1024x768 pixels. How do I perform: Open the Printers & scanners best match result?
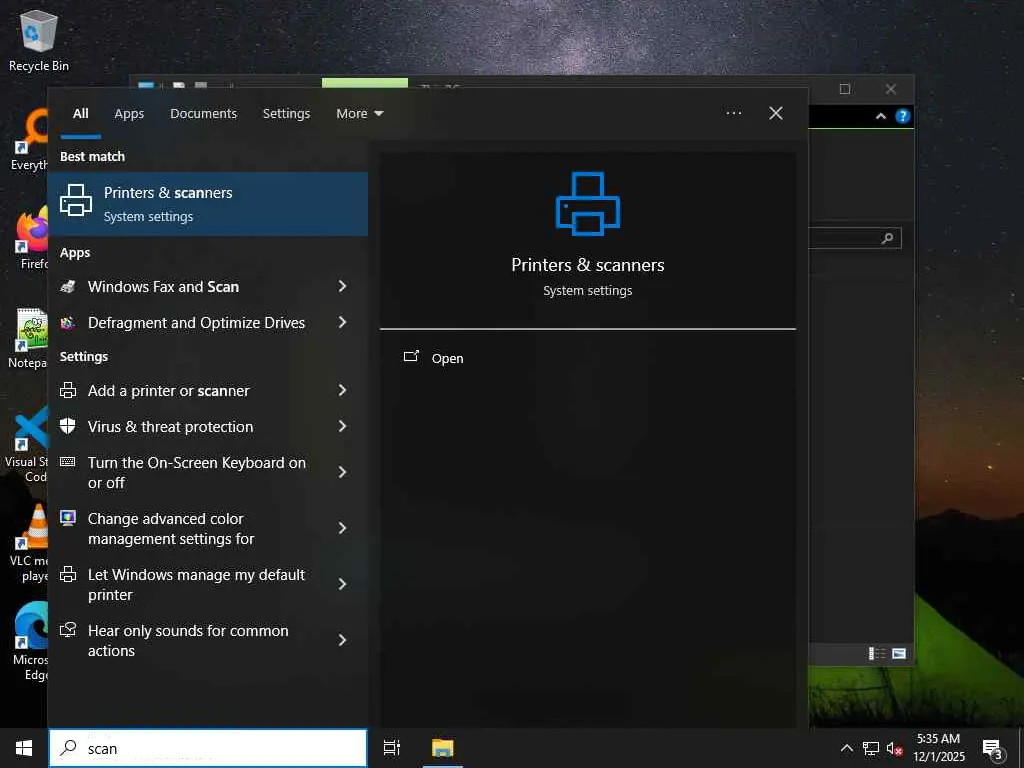[208, 204]
